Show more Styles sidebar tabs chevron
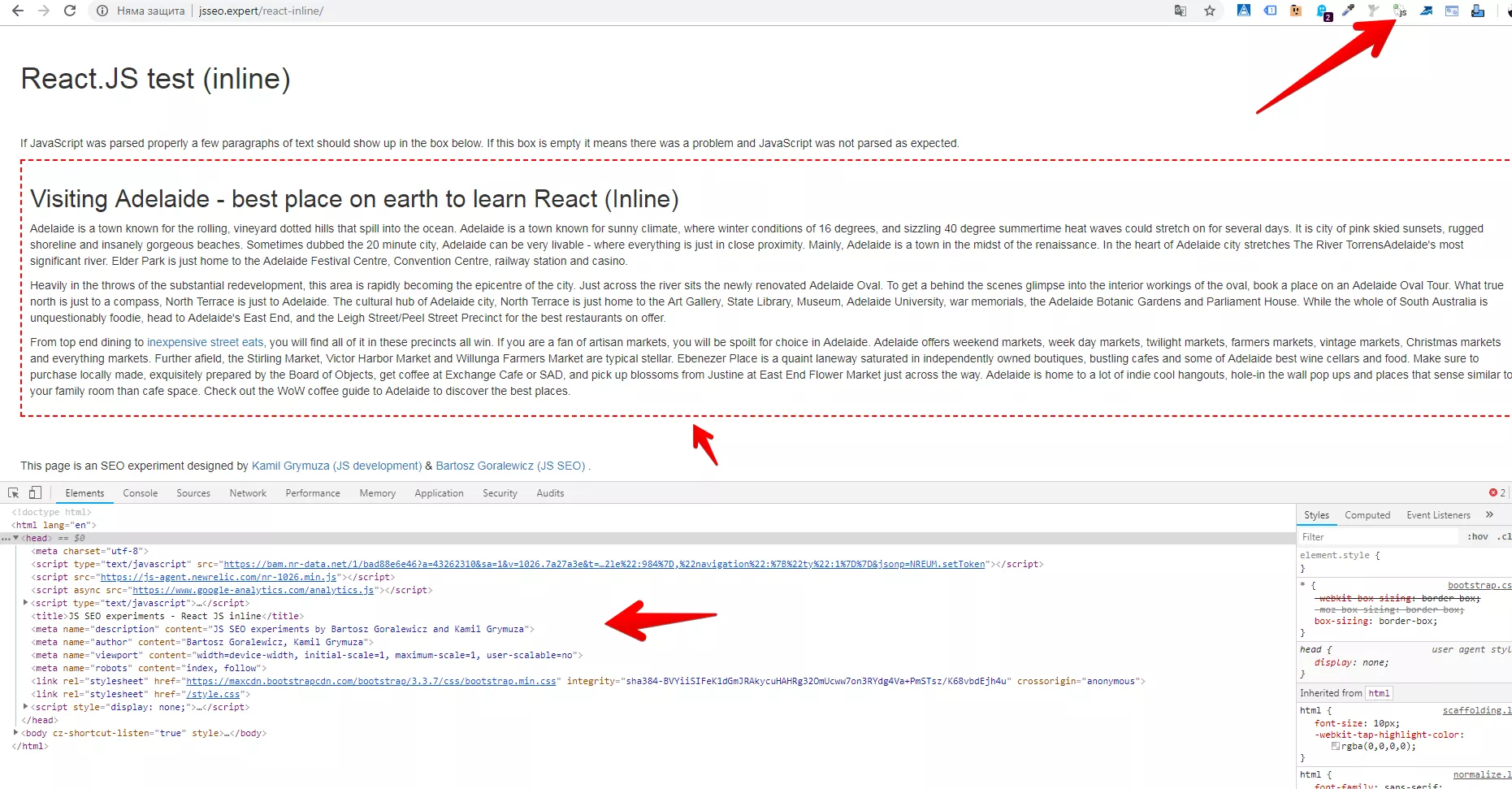Viewport: 1512px width, 789px height. click(x=1489, y=514)
